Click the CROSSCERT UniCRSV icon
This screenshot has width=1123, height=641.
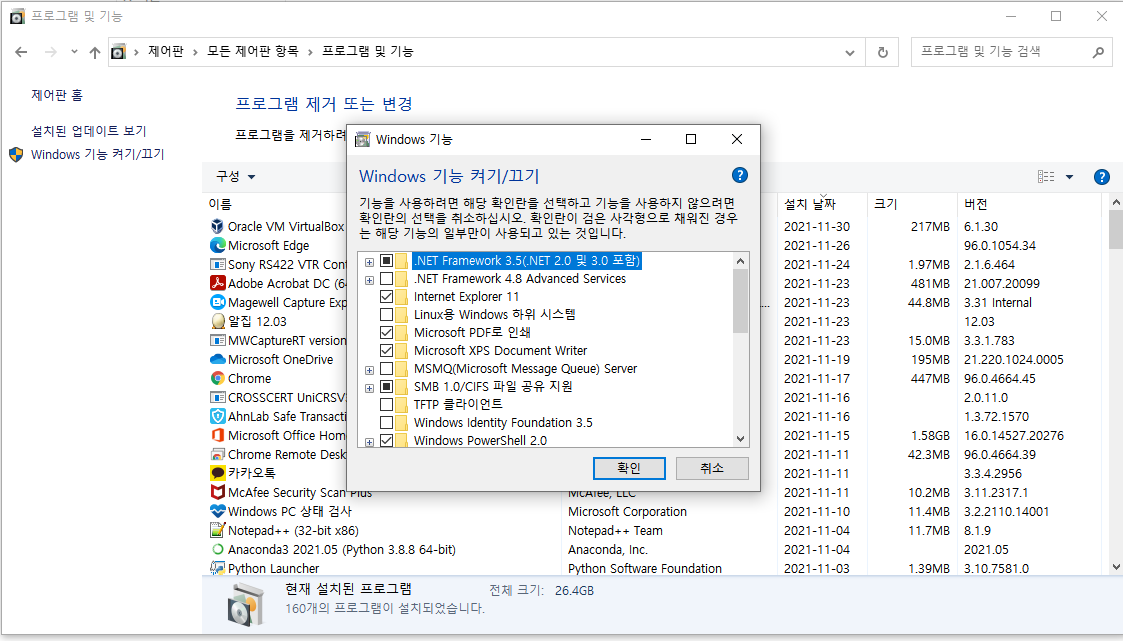217,397
